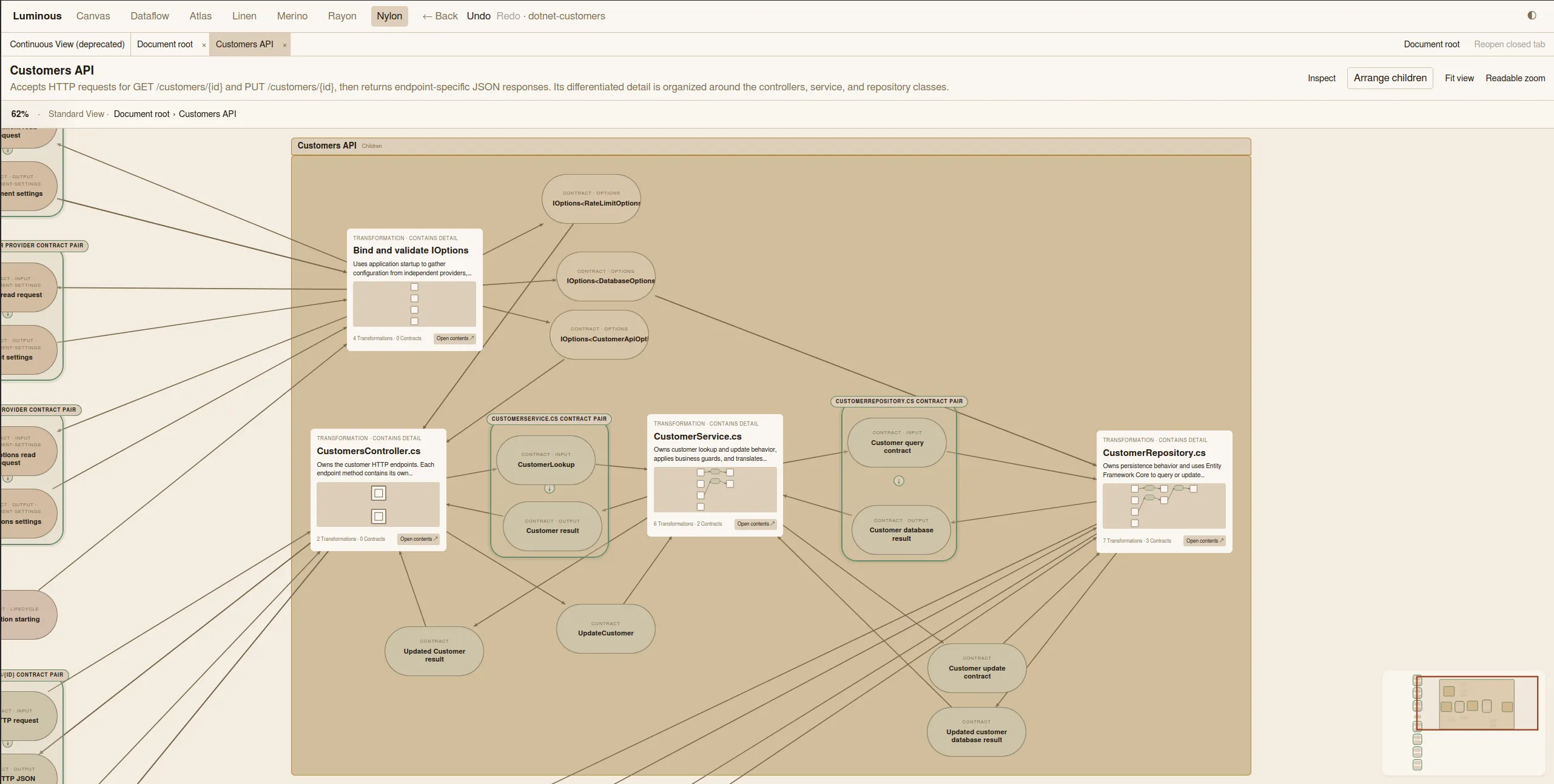Click the Arrange children button
The image size is (1554, 784).
pyautogui.click(x=1390, y=78)
